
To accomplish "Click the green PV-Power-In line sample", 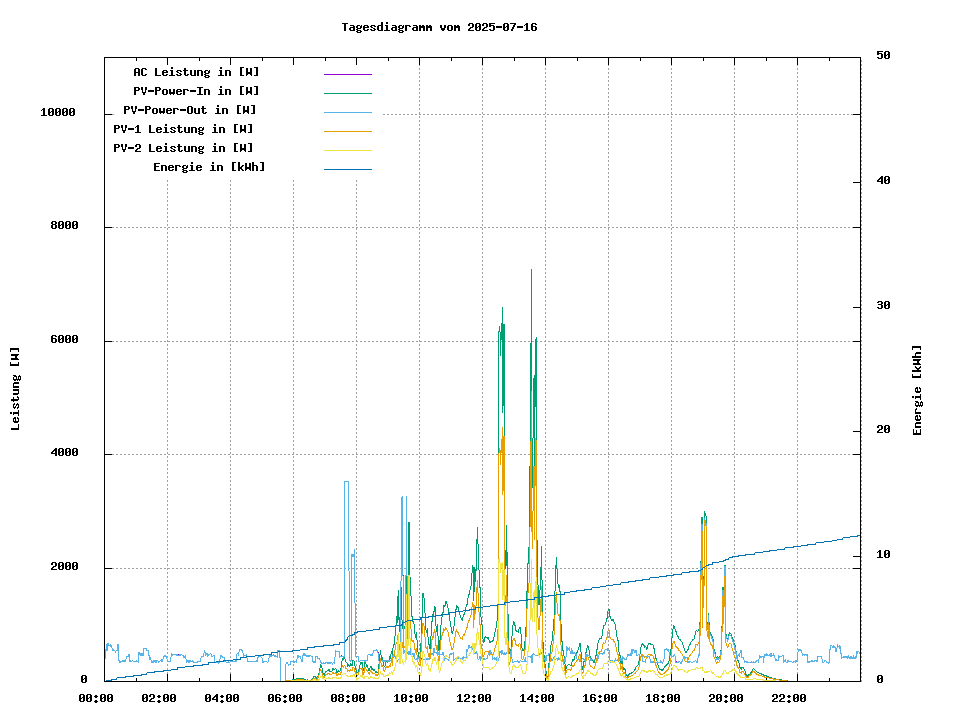I will point(347,93).
